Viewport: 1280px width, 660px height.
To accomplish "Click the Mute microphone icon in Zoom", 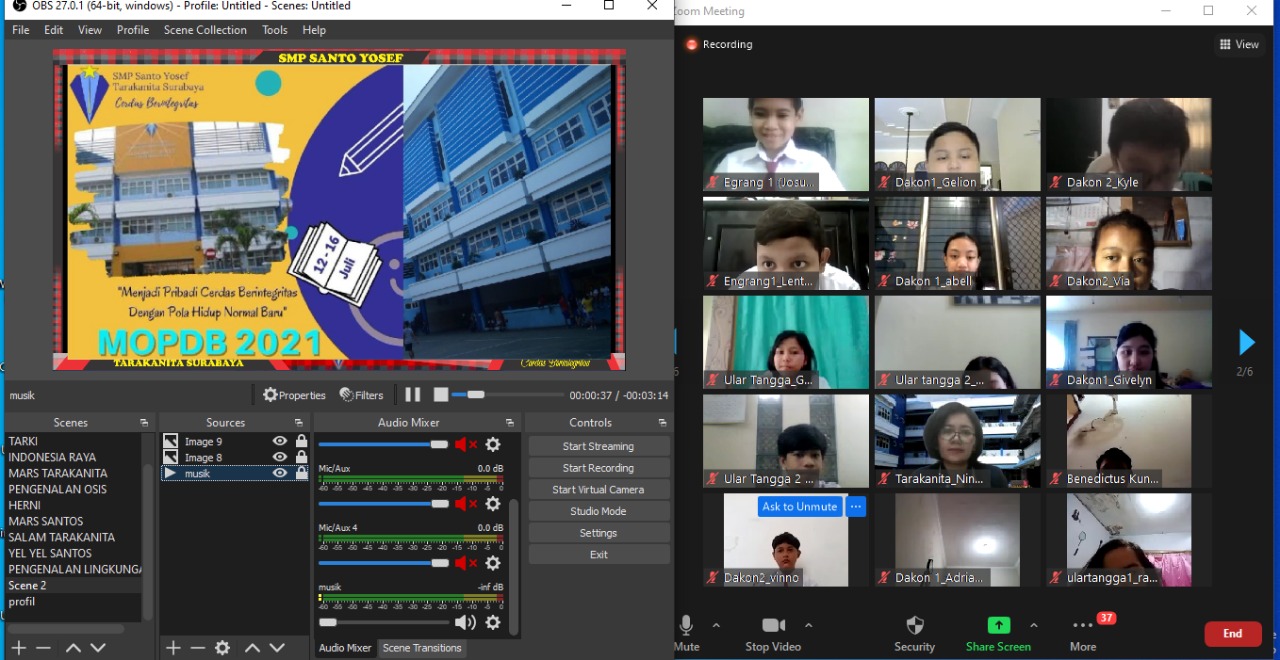I will [686, 626].
